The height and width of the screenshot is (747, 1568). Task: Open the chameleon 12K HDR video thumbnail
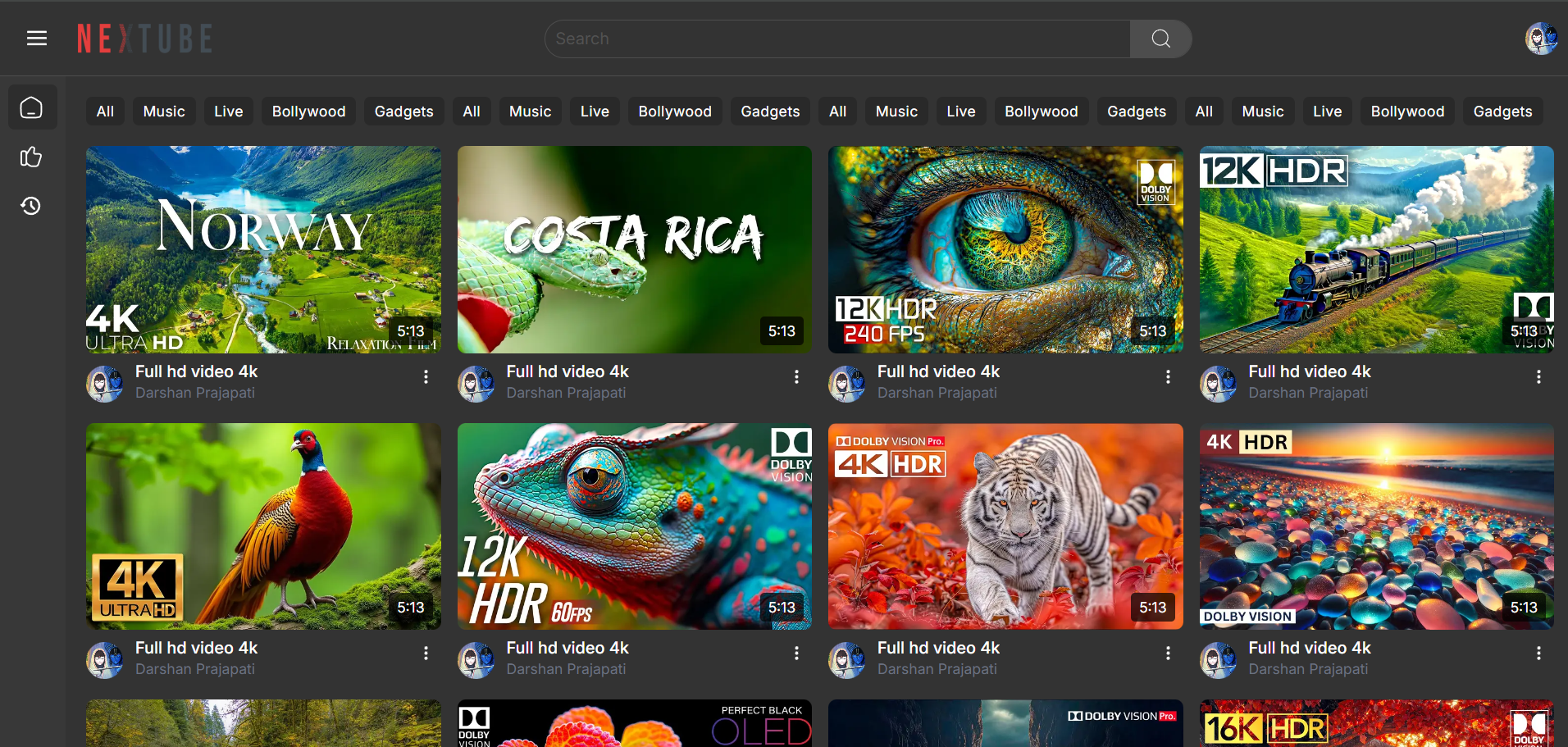(634, 526)
